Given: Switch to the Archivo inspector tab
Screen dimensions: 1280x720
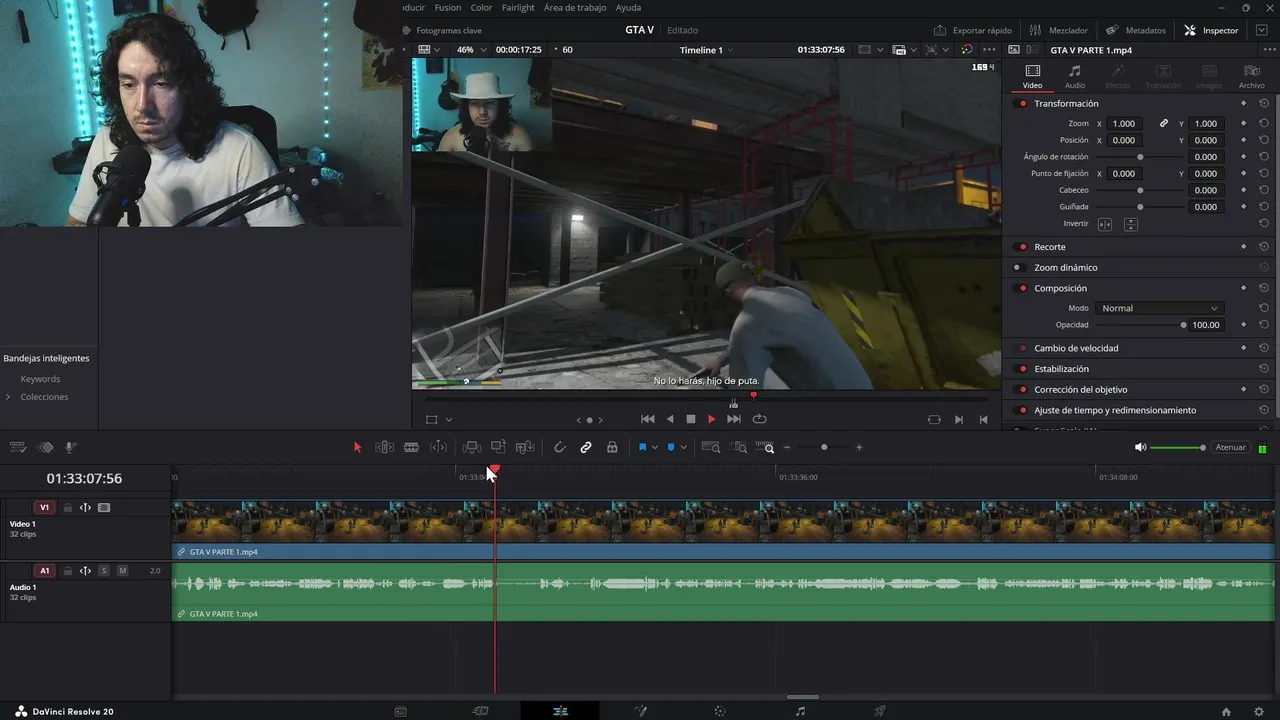Looking at the screenshot, I should 1252,77.
